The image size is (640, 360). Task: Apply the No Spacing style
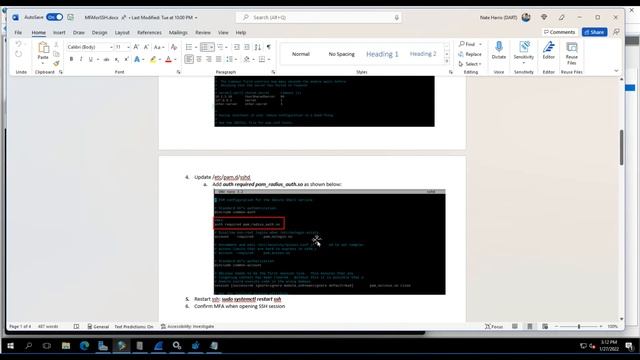pyautogui.click(x=342, y=54)
